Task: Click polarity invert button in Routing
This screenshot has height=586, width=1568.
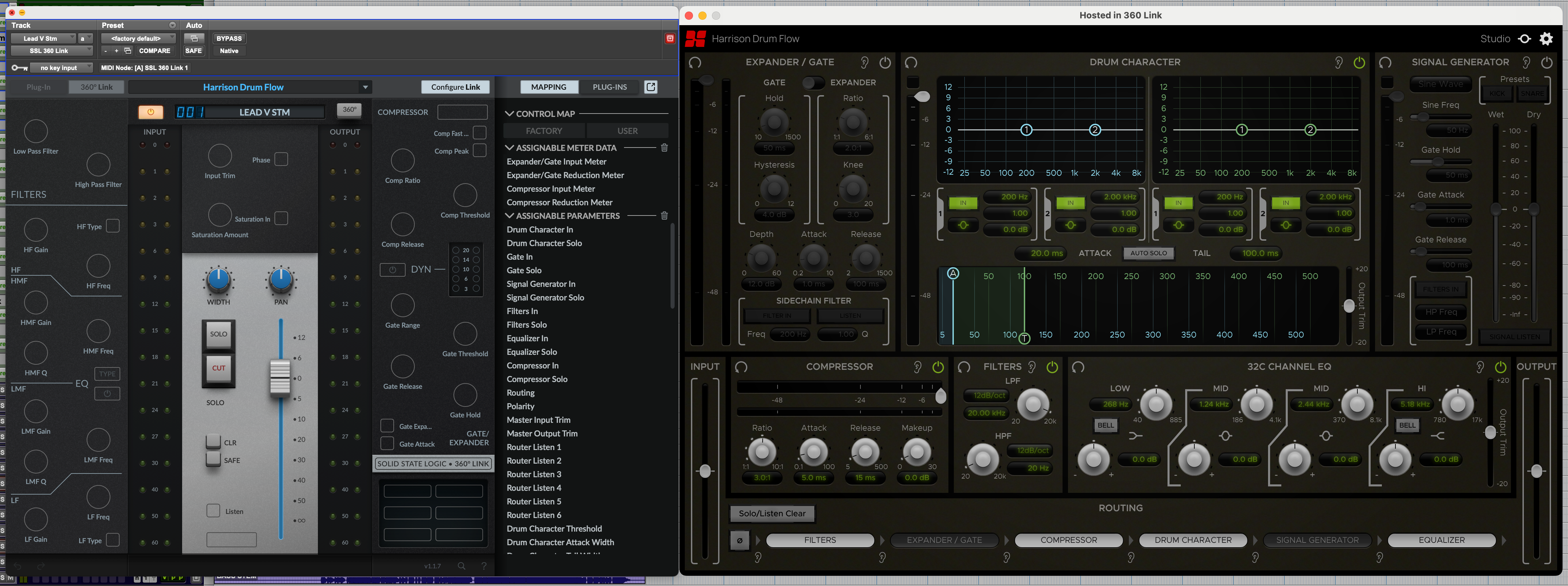Action: click(x=740, y=540)
